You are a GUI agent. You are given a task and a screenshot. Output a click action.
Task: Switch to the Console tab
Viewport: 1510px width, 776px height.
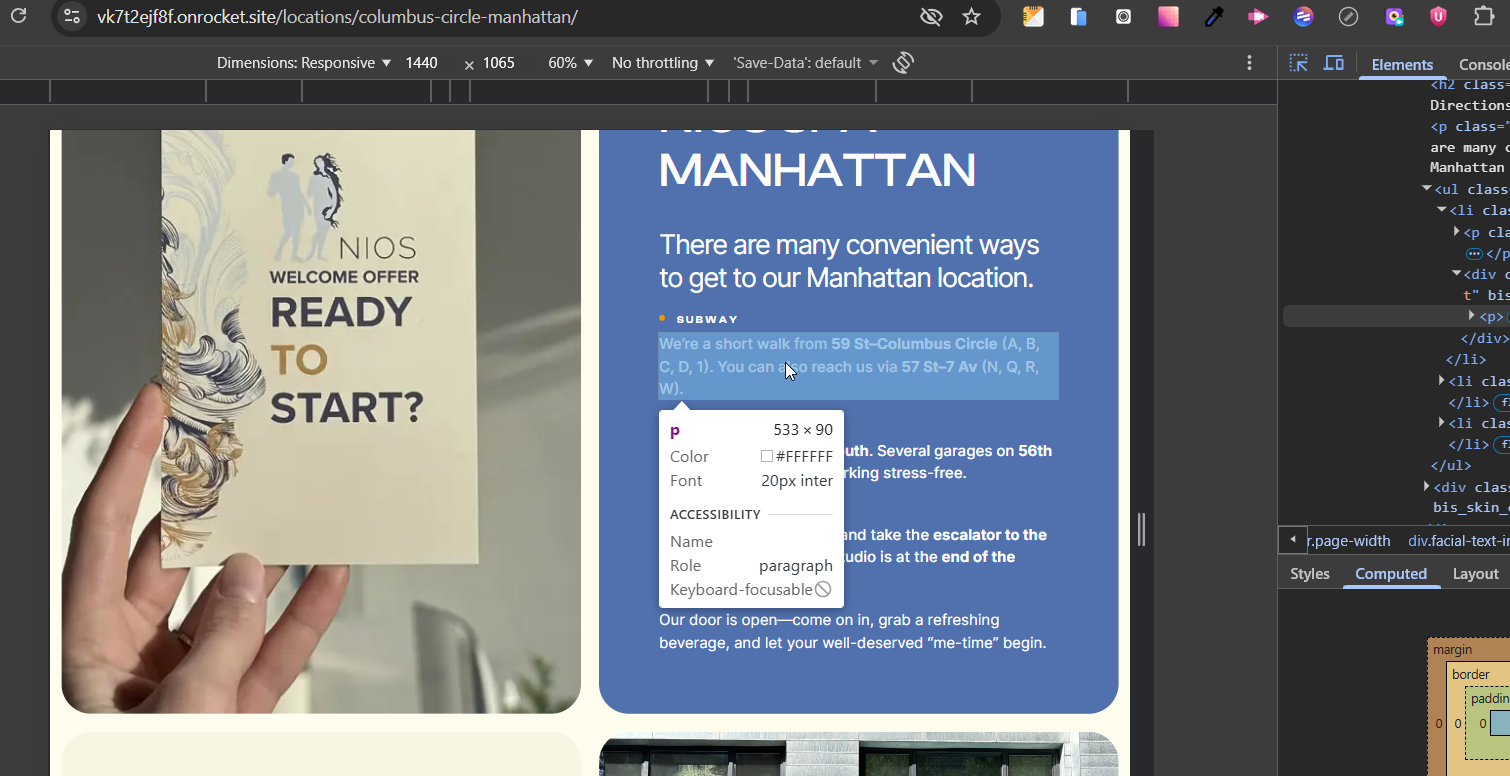1484,65
